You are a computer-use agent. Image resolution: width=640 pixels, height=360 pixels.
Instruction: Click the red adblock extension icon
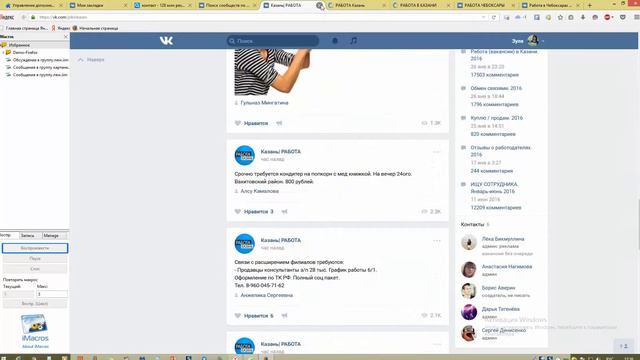coord(607,17)
